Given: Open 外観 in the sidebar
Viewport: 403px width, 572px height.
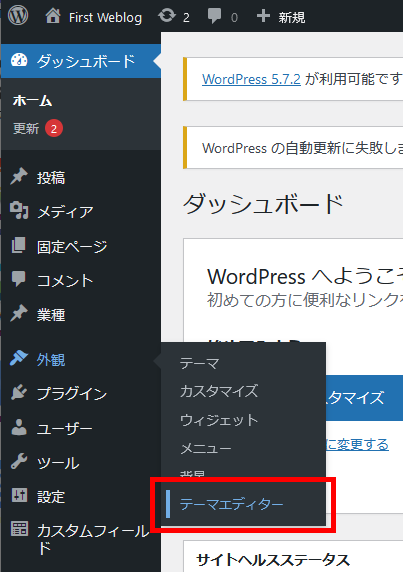Looking at the screenshot, I should pos(51,360).
